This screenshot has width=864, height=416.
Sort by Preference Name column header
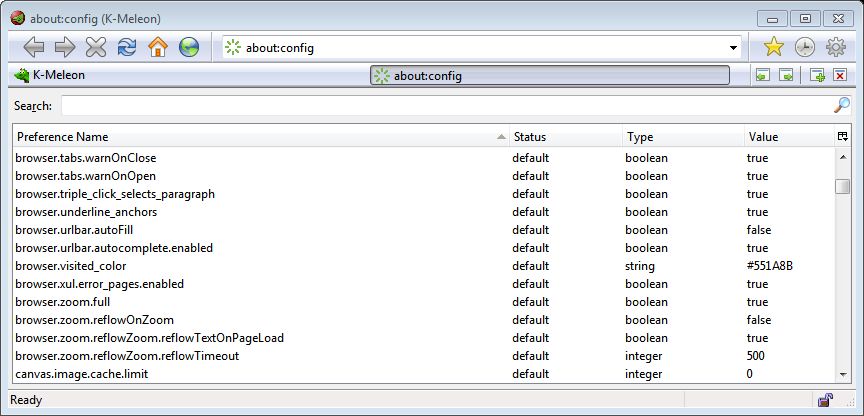262,137
